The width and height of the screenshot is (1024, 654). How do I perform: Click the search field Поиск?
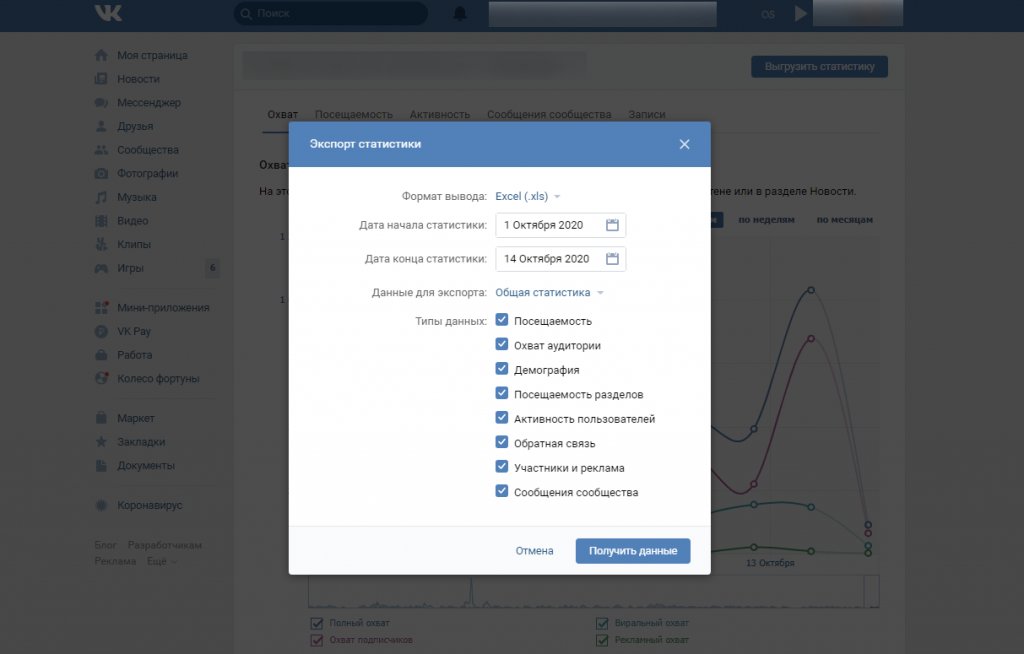330,14
